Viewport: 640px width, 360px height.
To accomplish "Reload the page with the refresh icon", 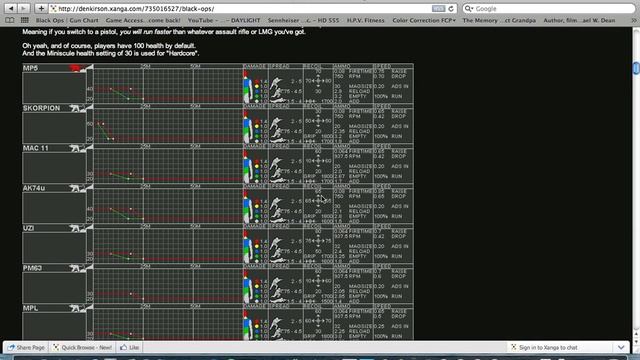I will [x=451, y=9].
